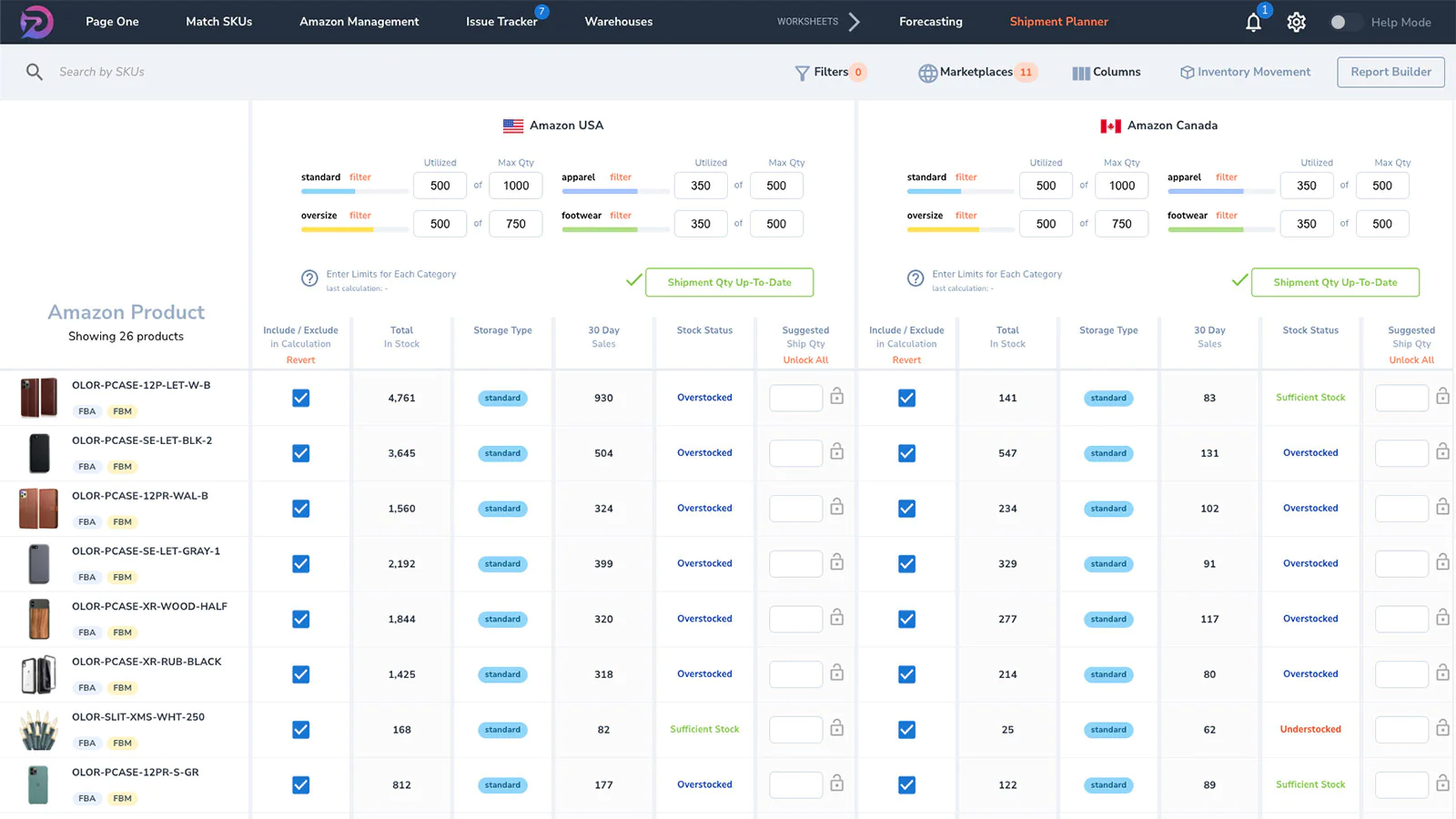The width and height of the screenshot is (1456, 819).
Task: Open the Columns panel icon
Action: [x=1080, y=72]
